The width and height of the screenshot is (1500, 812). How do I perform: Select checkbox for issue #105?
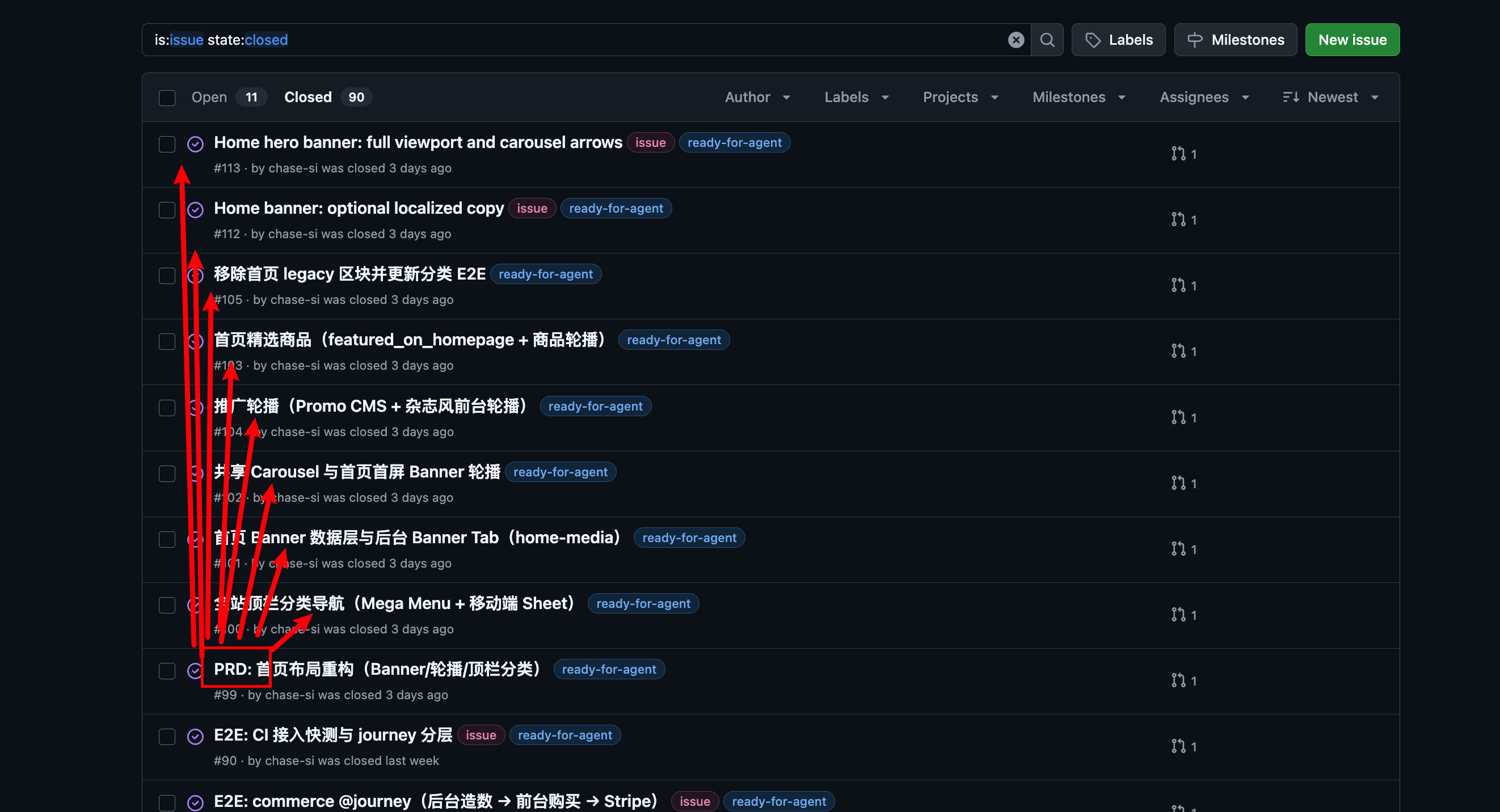point(167,276)
